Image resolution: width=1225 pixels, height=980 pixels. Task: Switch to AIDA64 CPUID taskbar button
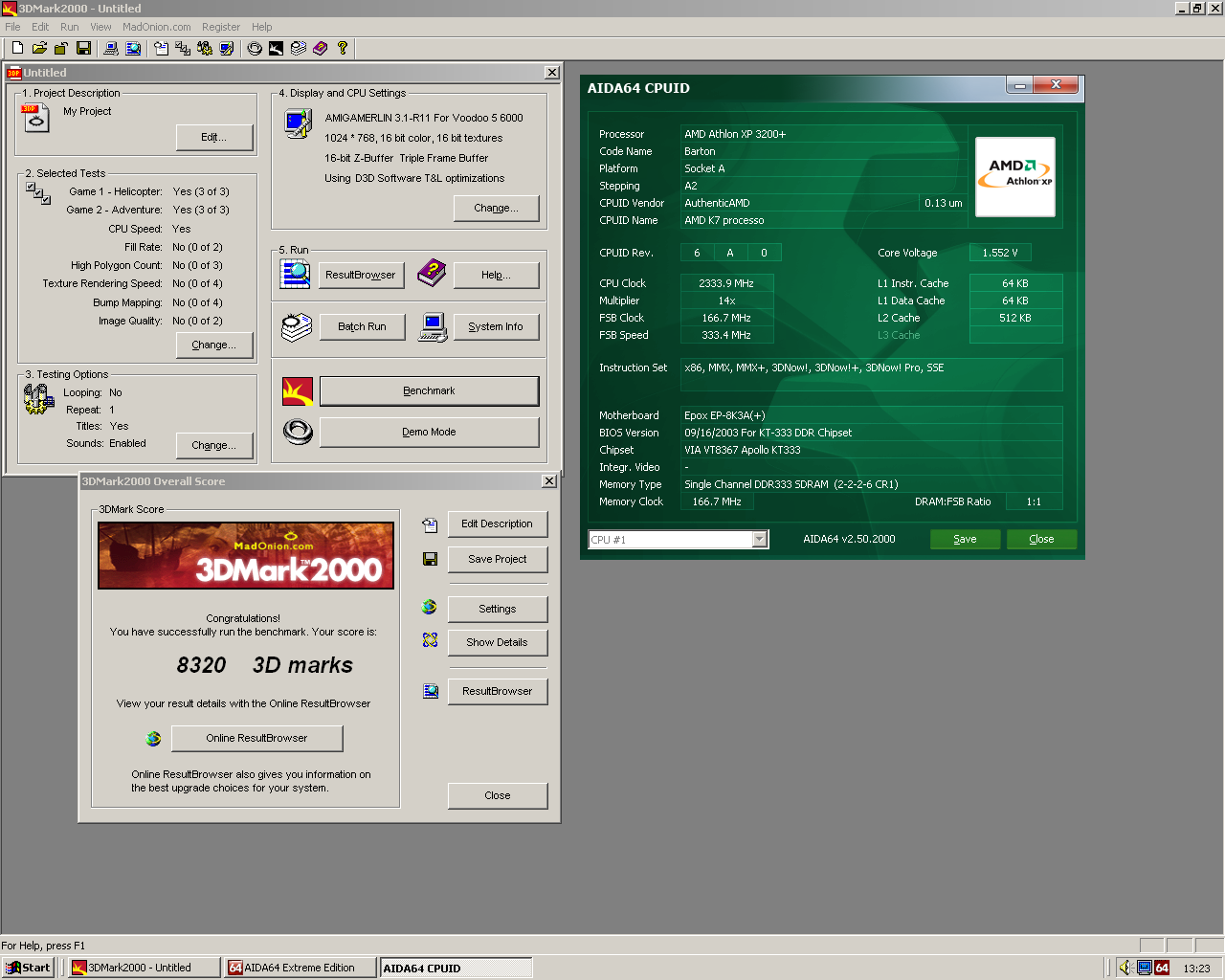(456, 968)
